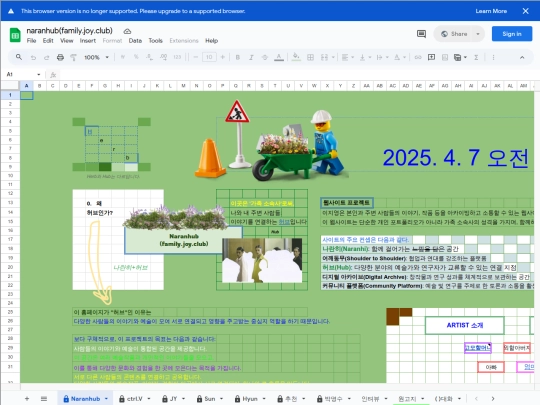
Task: Toggle bold formatting
Action: (x=238, y=57)
